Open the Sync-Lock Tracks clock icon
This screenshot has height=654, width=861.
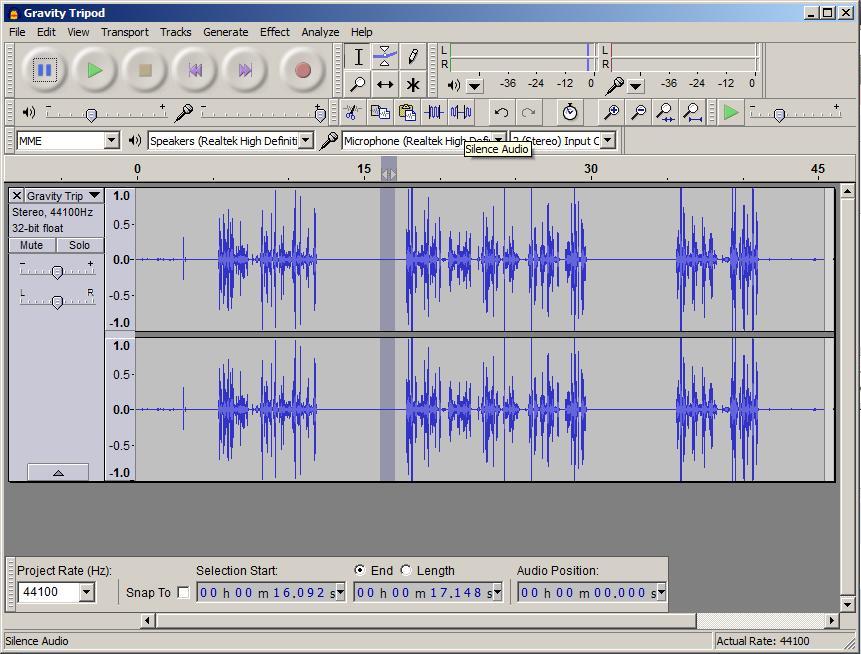(x=570, y=113)
